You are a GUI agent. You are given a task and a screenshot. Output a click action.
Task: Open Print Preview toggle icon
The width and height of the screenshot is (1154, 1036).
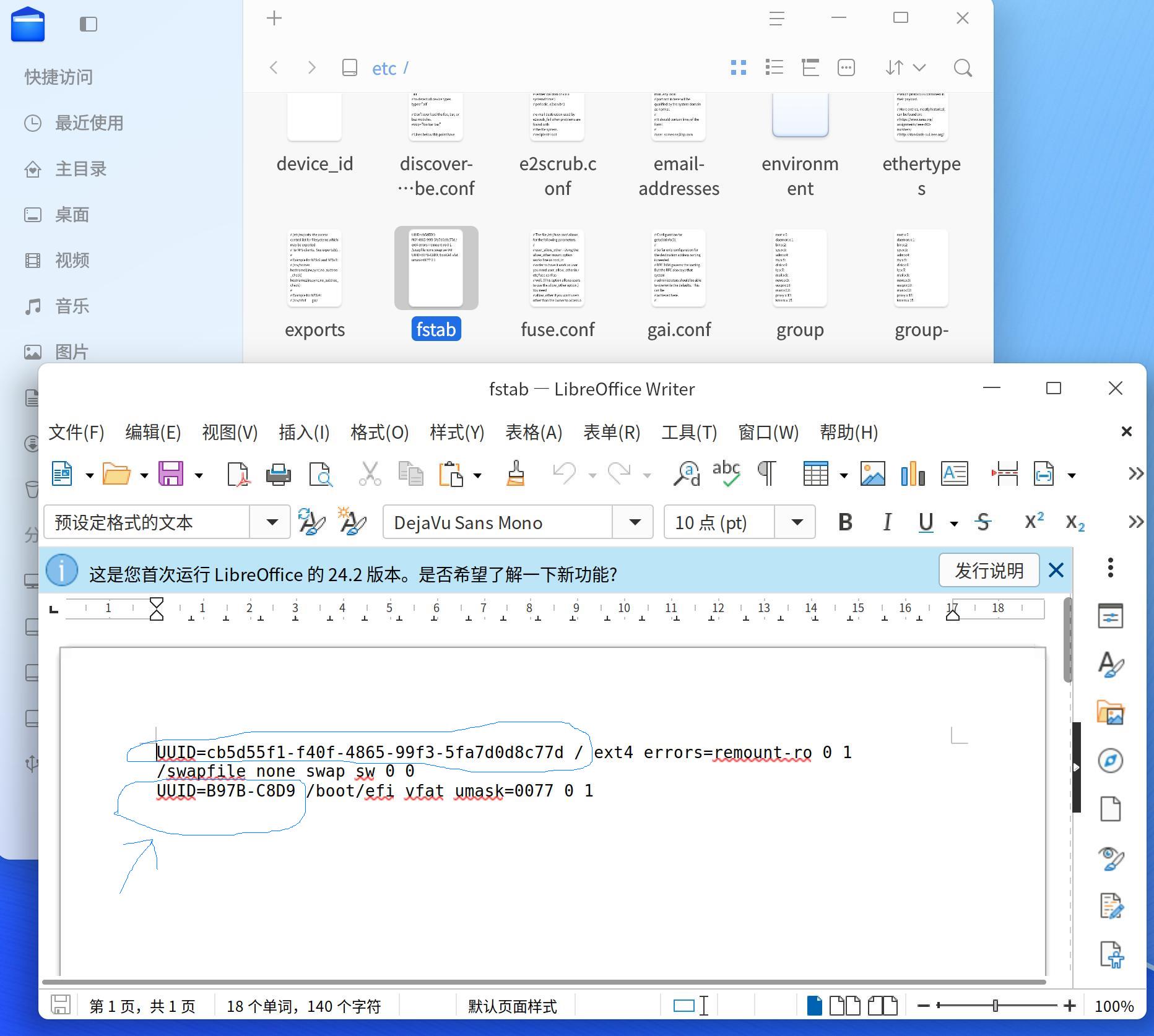tap(321, 475)
